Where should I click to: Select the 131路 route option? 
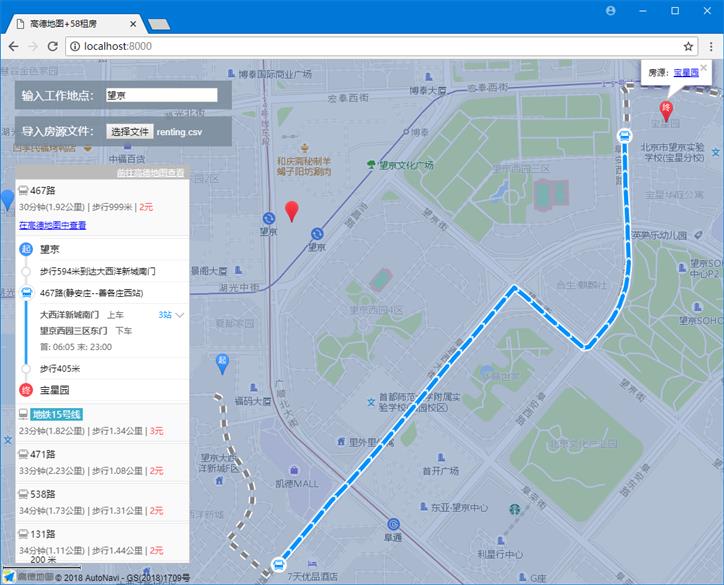click(x=103, y=542)
